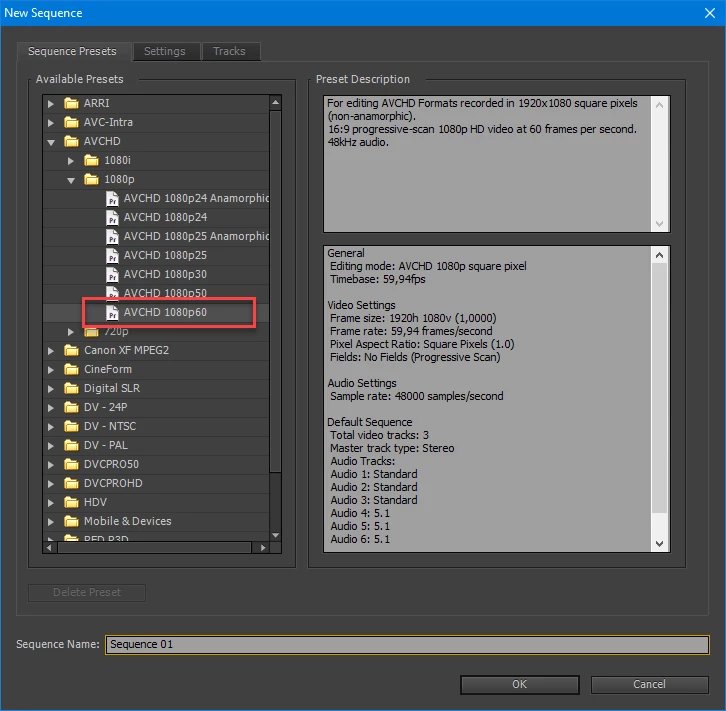
Task: Expand the AVC-Intra folder arrow
Action: pyautogui.click(x=51, y=123)
